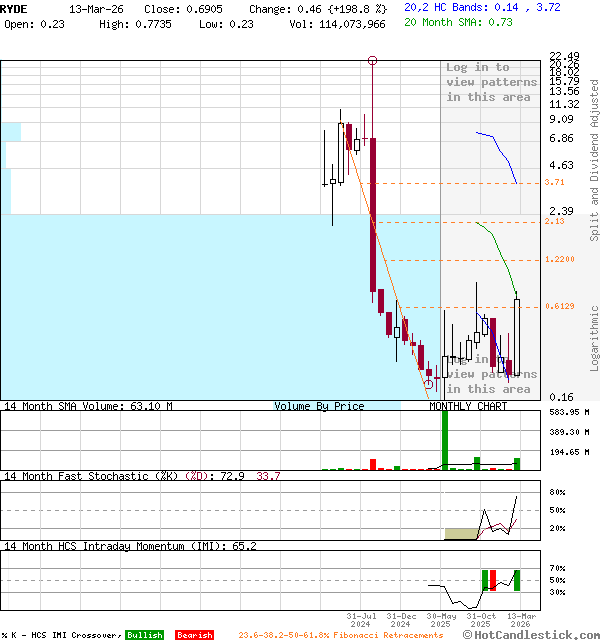The width and height of the screenshot is (600, 640).
Task: Click the 31-Oct 2025 date axis label
Action: click(481, 619)
